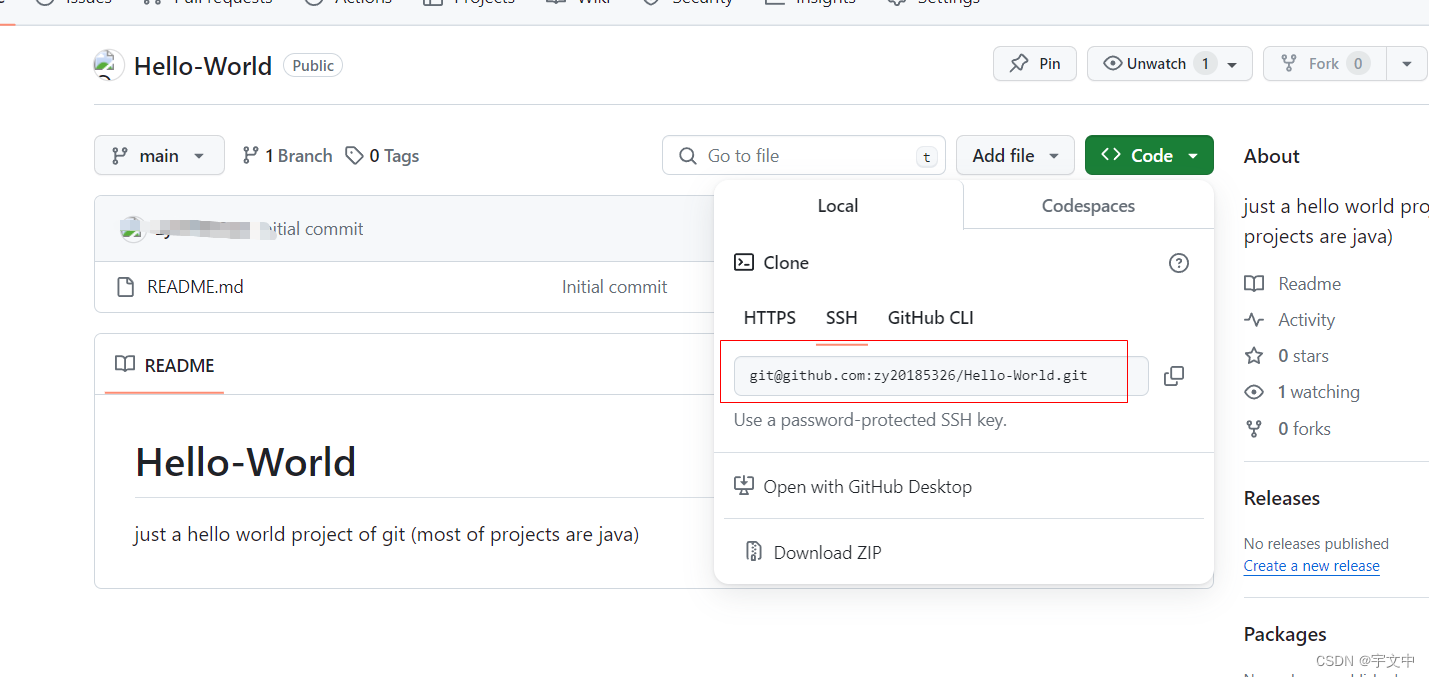The width and height of the screenshot is (1429, 677).
Task: Fork the Hello-World repository
Action: tap(1325, 64)
